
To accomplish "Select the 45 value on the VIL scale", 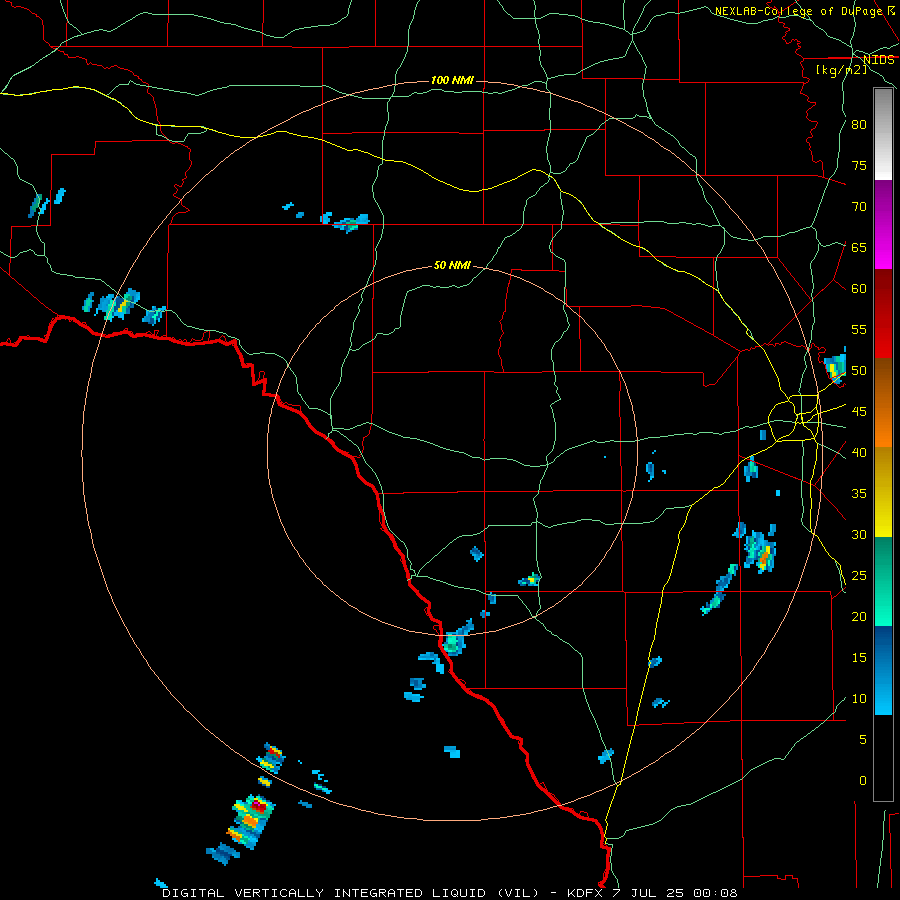I will click(859, 412).
